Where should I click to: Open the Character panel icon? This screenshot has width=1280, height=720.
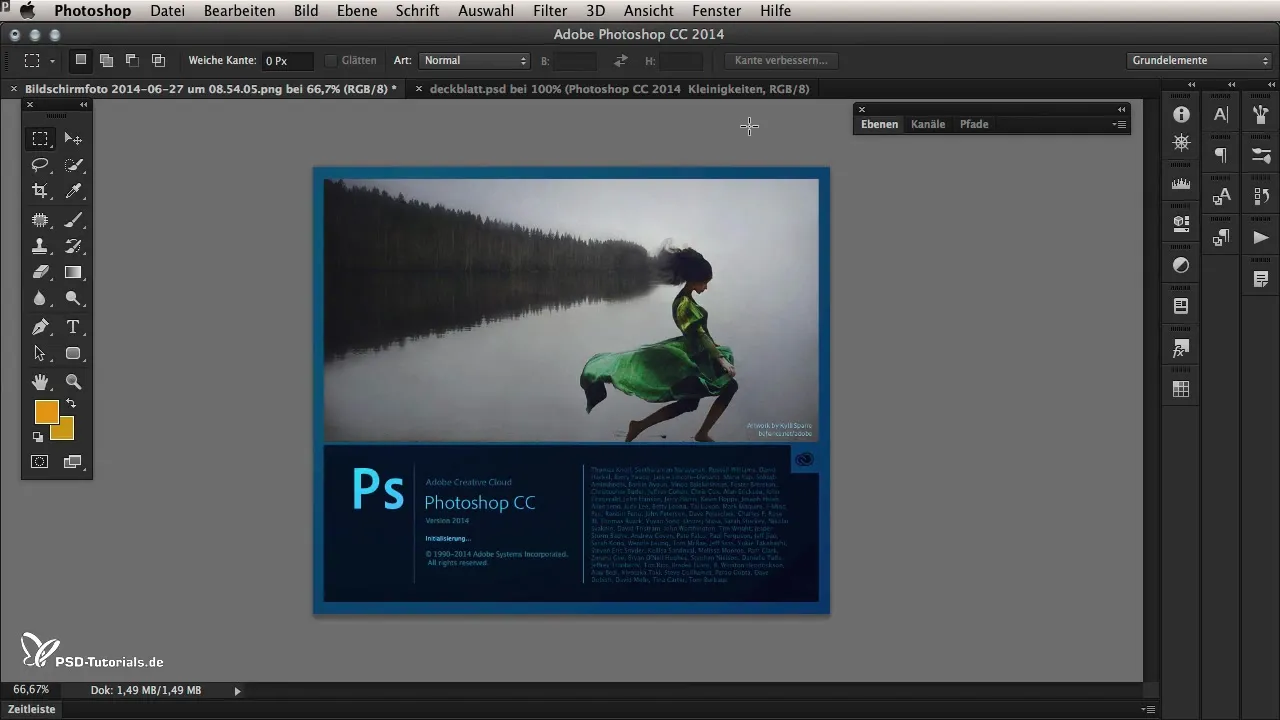tap(1221, 114)
